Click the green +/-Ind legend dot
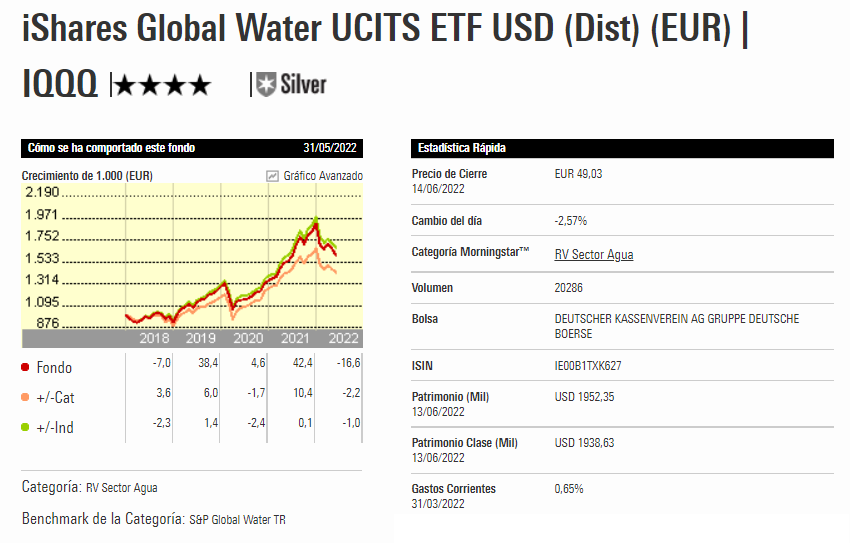 tap(26, 428)
